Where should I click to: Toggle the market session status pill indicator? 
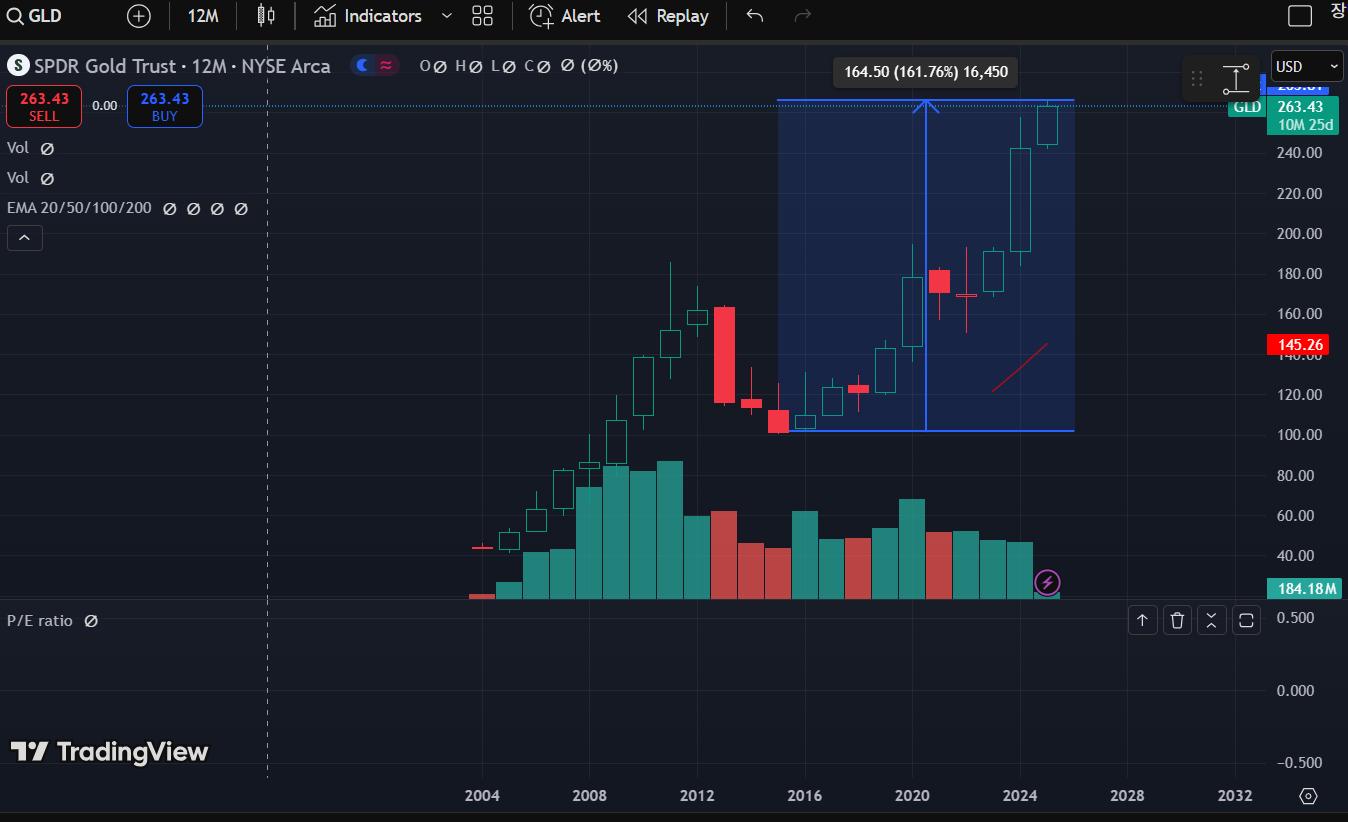click(x=375, y=66)
